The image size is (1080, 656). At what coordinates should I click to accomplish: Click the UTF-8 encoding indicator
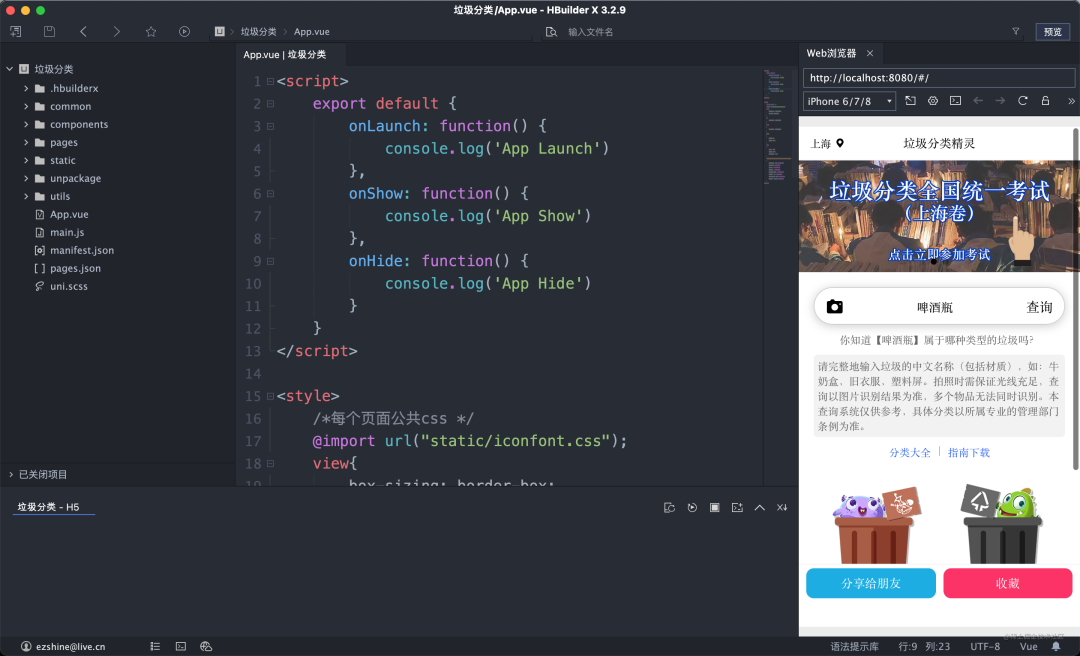[x=985, y=646]
